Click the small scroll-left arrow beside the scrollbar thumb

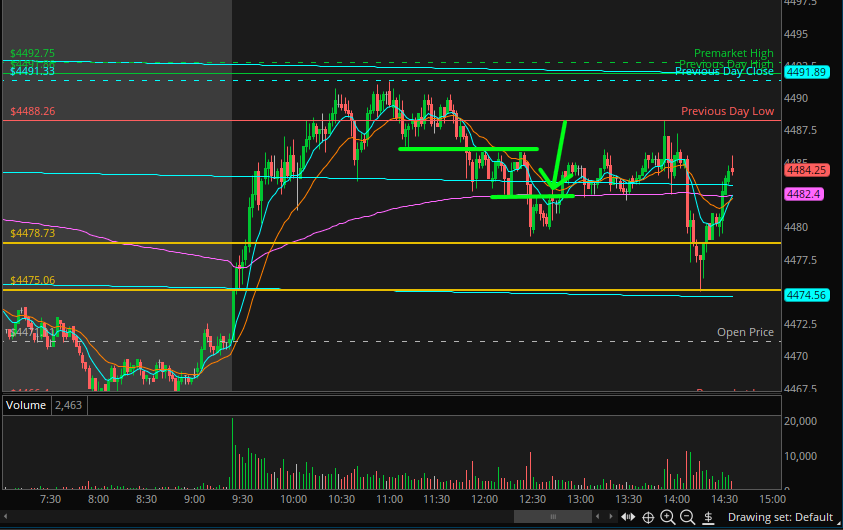pyautogui.click(x=598, y=517)
